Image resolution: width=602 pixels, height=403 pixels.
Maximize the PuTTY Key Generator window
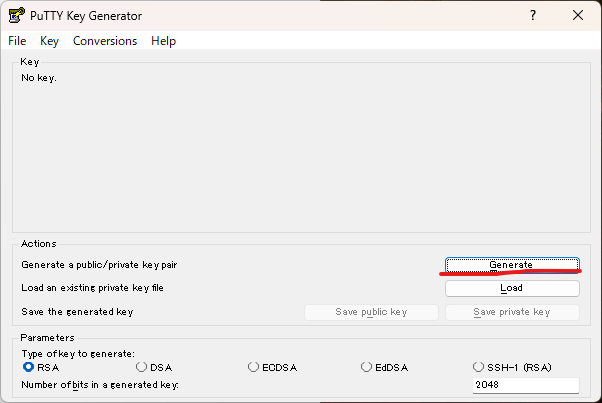(532, 15)
